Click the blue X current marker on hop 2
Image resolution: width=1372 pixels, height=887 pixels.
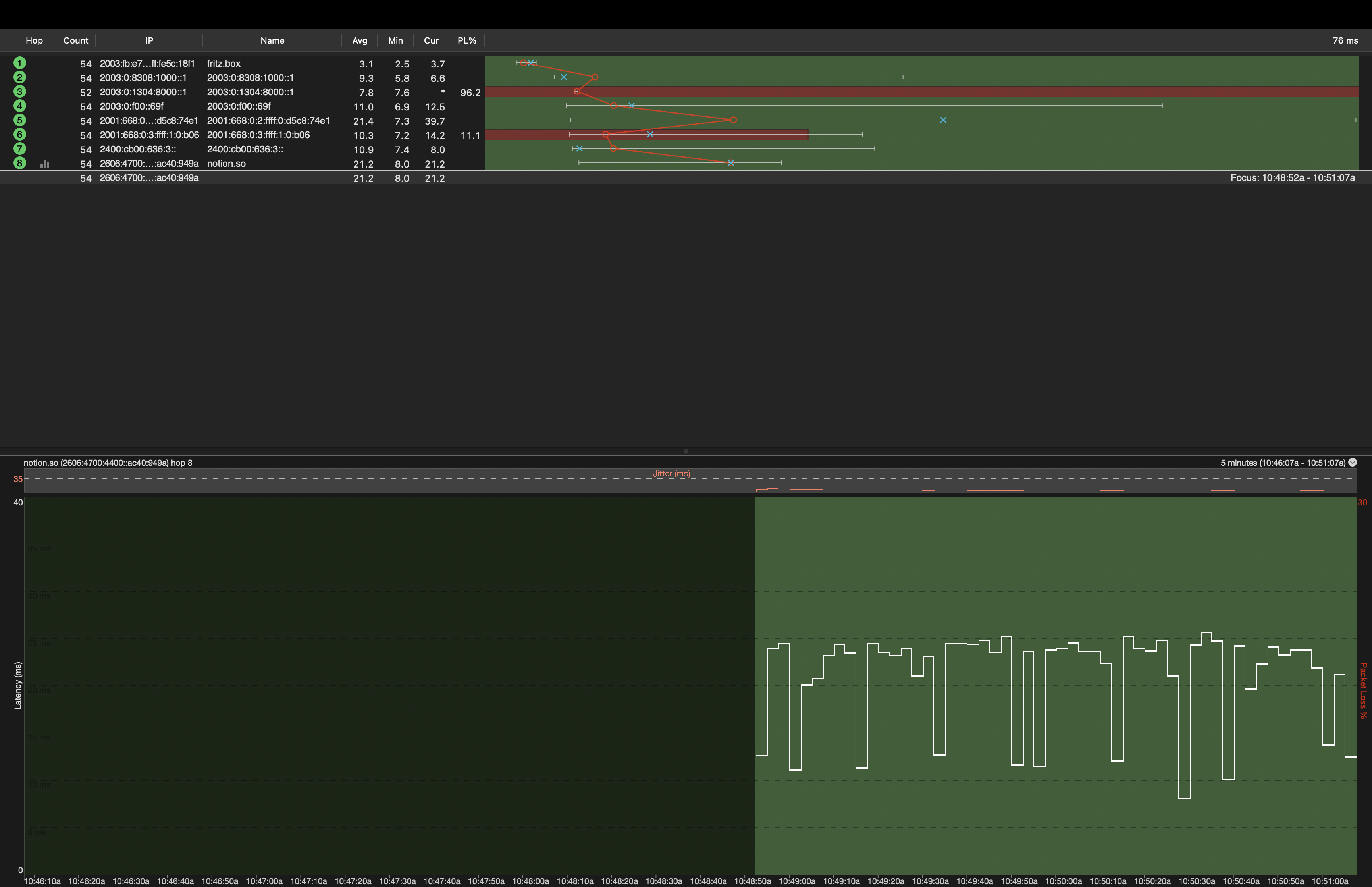click(x=564, y=77)
